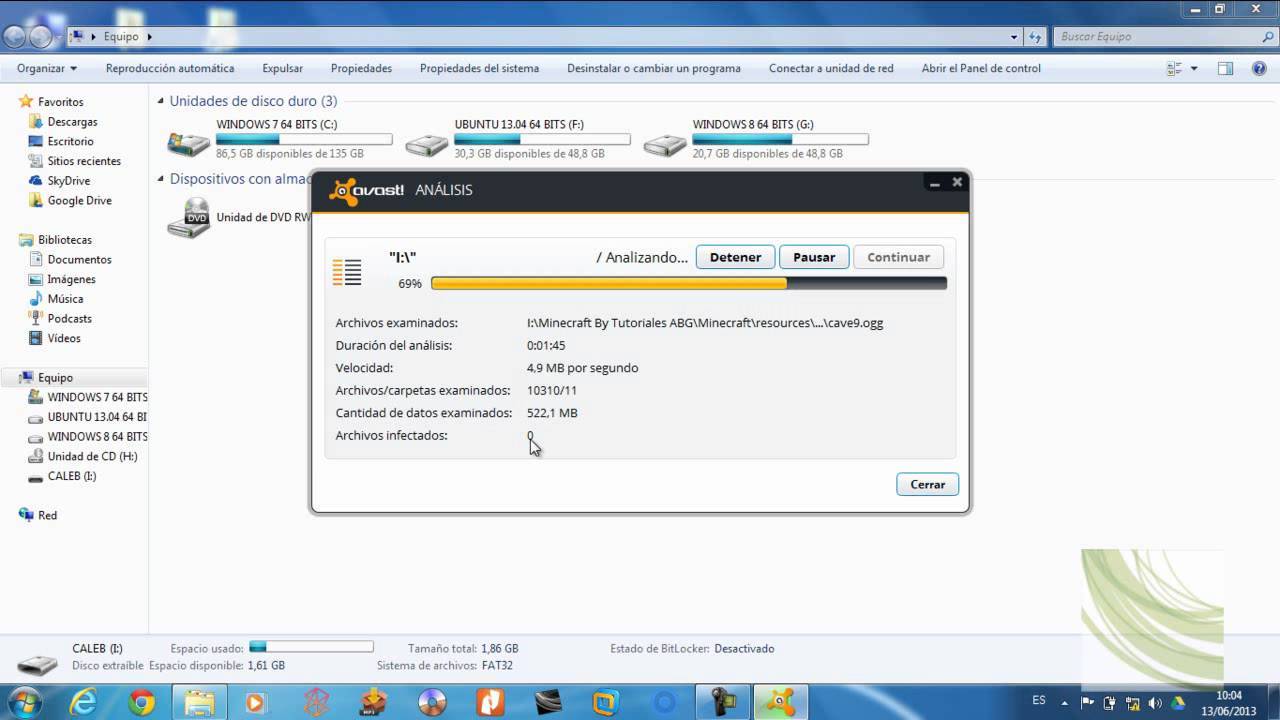Viewport: 1280px width, 720px height.
Task: Collapse the Dispositivos con almacenamiento group
Action: click(x=161, y=179)
